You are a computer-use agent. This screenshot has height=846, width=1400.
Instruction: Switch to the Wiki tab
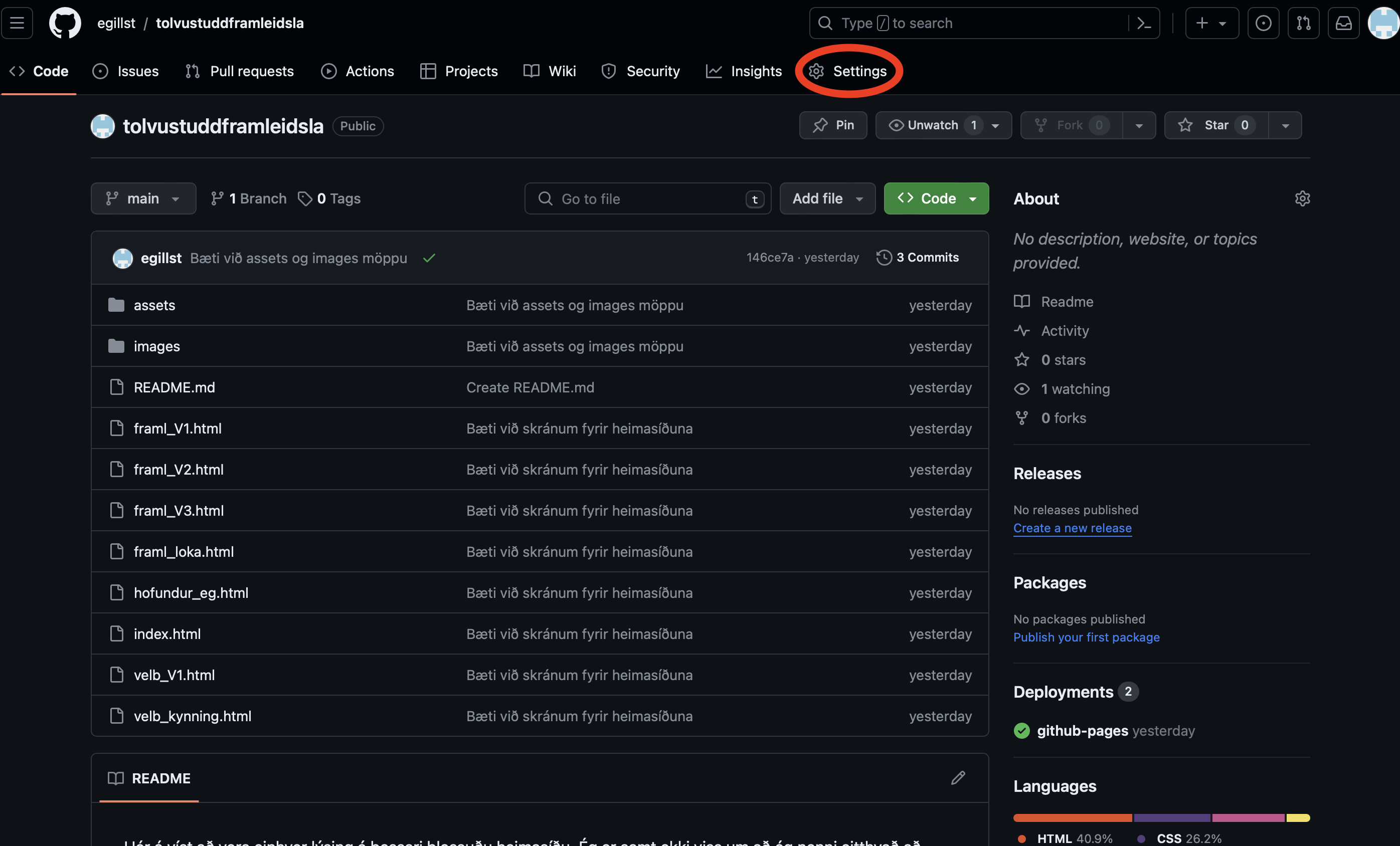(x=550, y=72)
